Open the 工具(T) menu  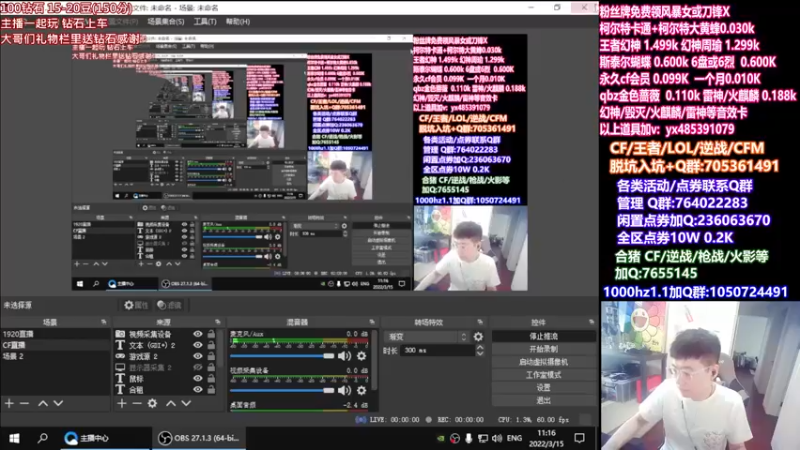pos(205,22)
